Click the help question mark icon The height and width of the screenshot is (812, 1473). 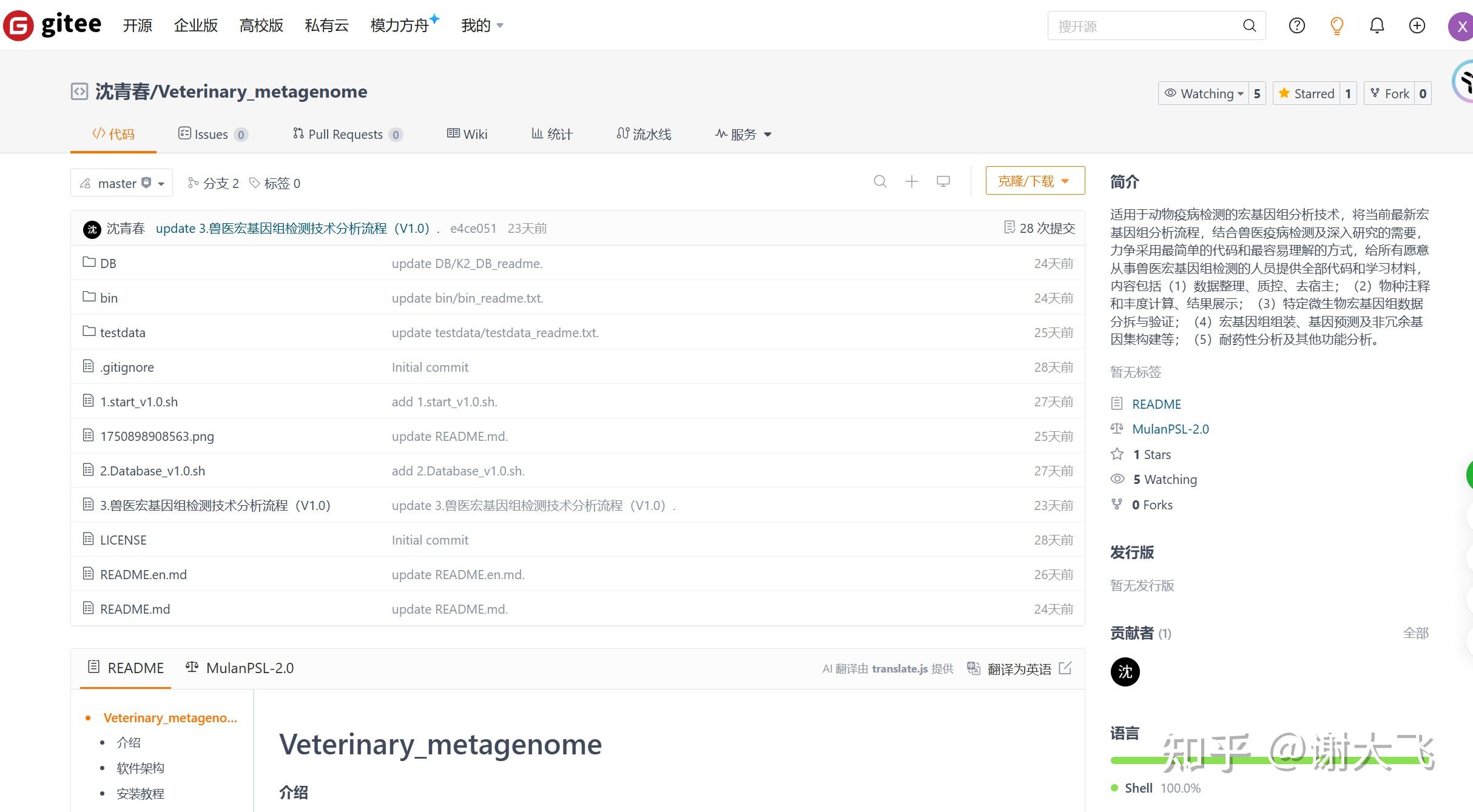pyautogui.click(x=1296, y=25)
